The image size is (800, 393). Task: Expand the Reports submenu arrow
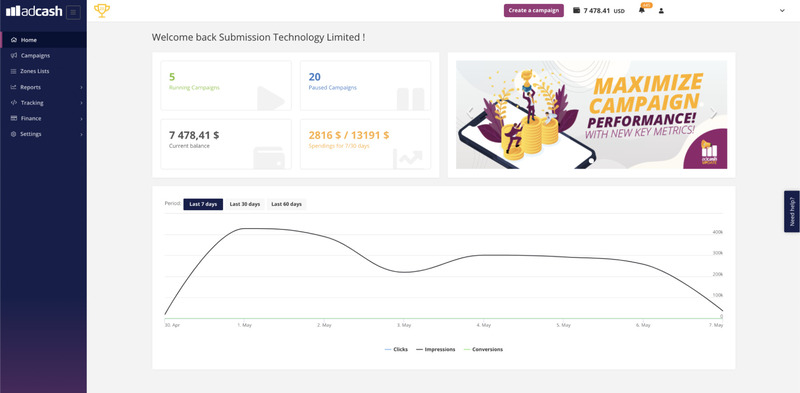click(81, 87)
